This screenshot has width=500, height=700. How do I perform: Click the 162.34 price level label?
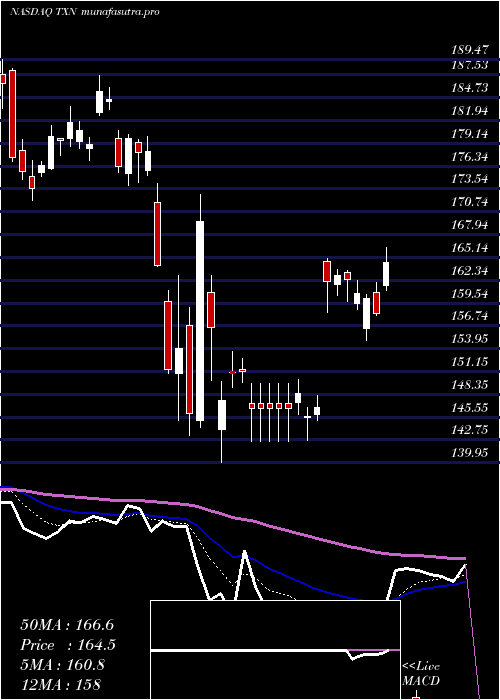coord(469,271)
